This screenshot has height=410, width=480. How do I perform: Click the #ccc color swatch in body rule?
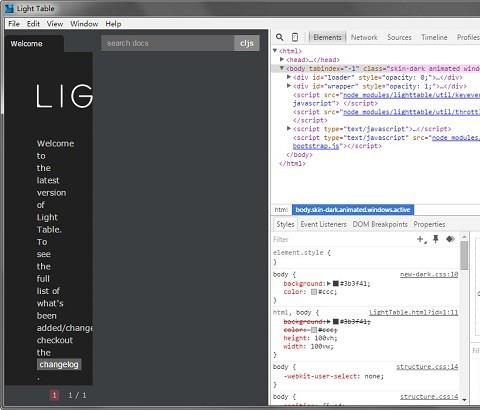314,292
